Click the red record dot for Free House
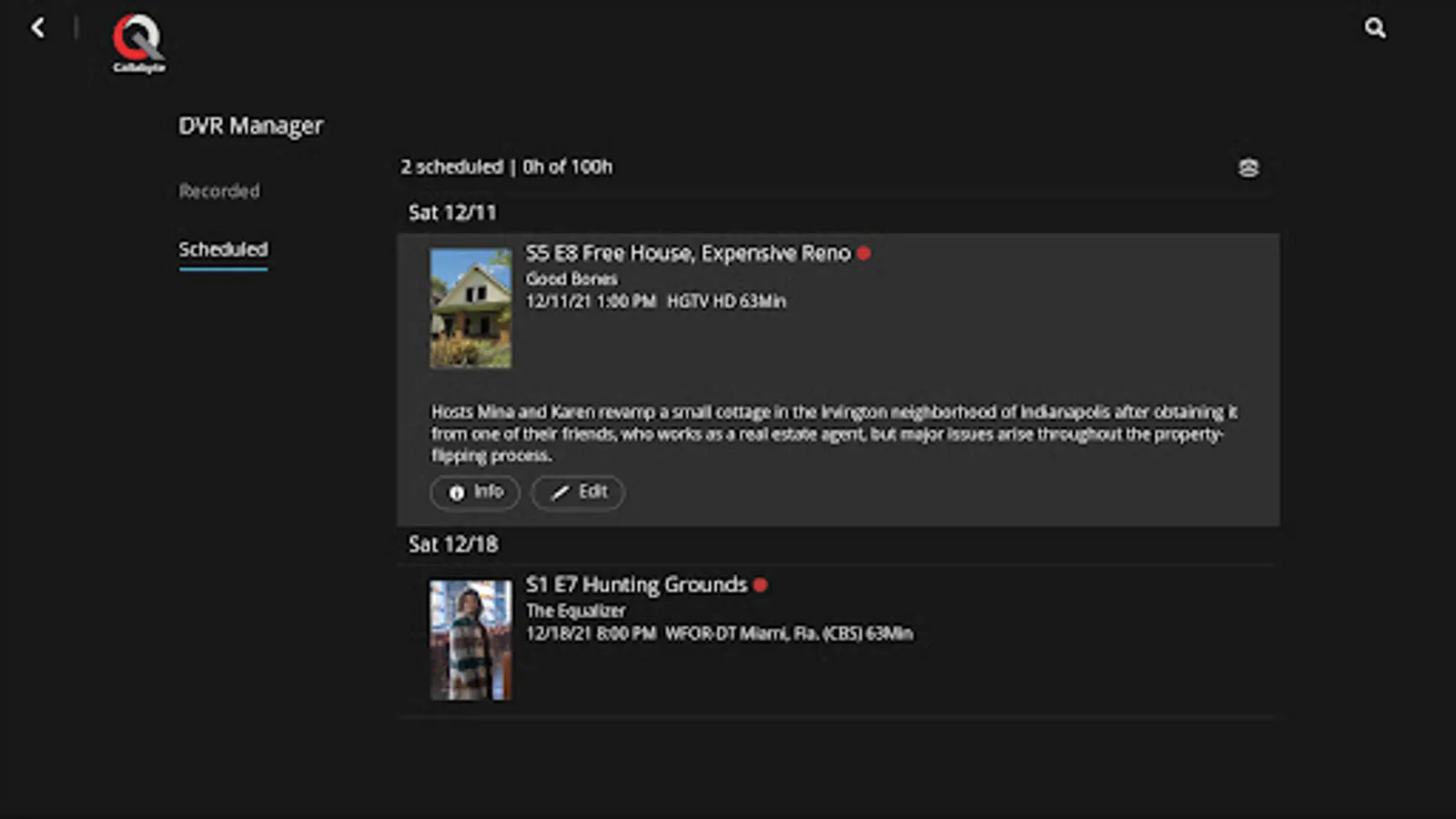The width and height of the screenshot is (1456, 819). tap(864, 254)
